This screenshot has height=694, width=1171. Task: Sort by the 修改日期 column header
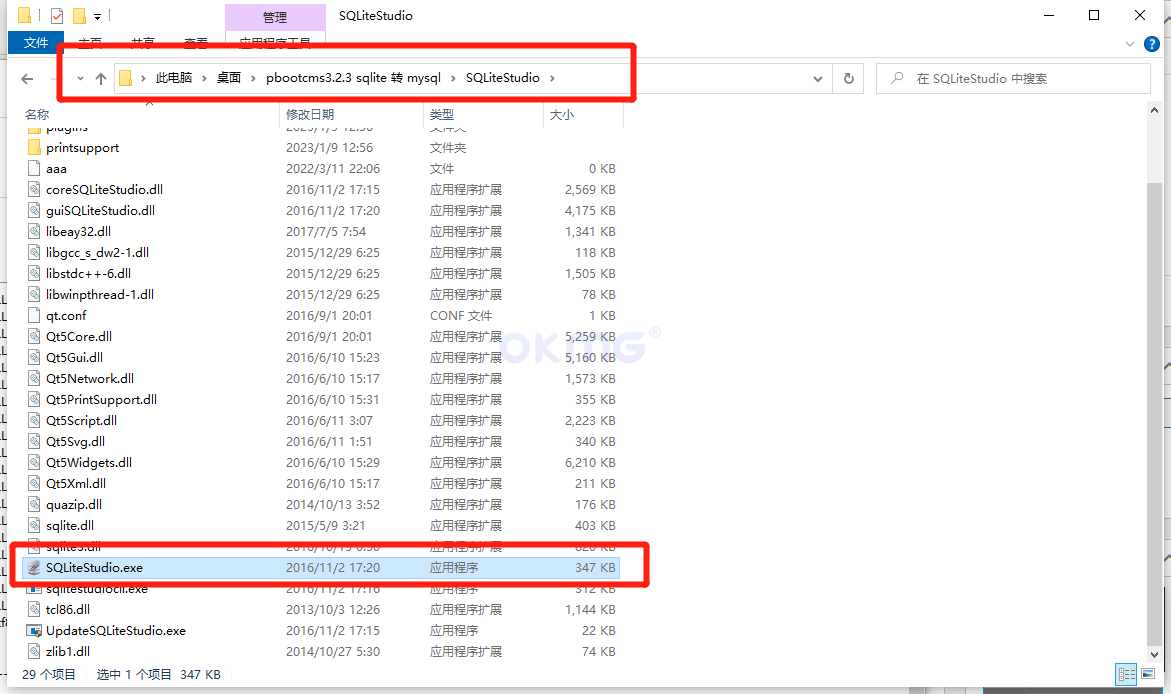(310, 114)
